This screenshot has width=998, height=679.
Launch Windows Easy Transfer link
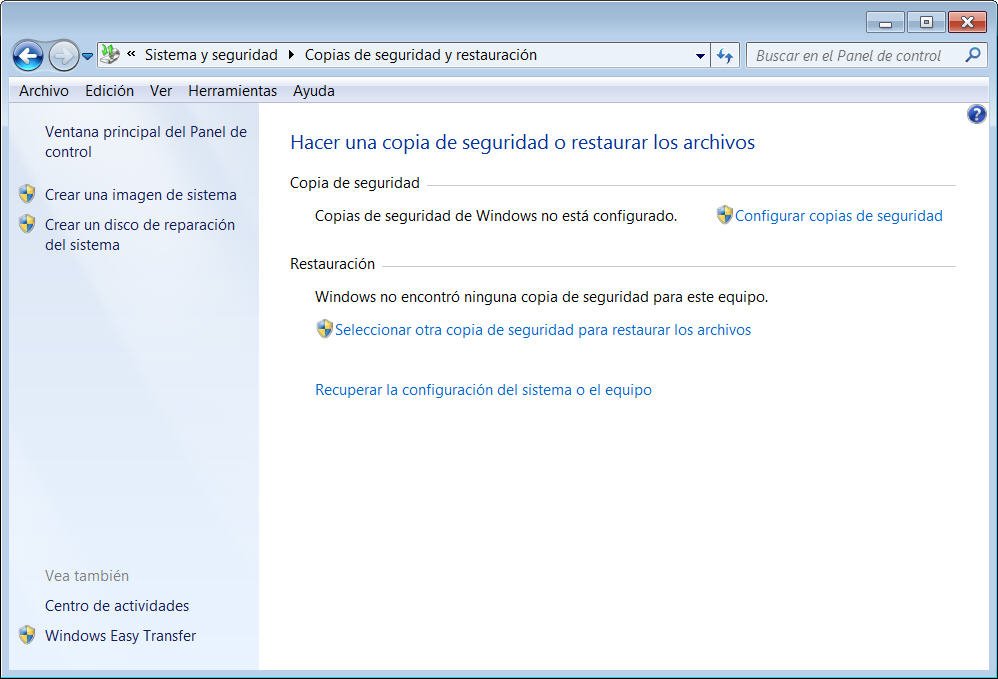click(120, 636)
